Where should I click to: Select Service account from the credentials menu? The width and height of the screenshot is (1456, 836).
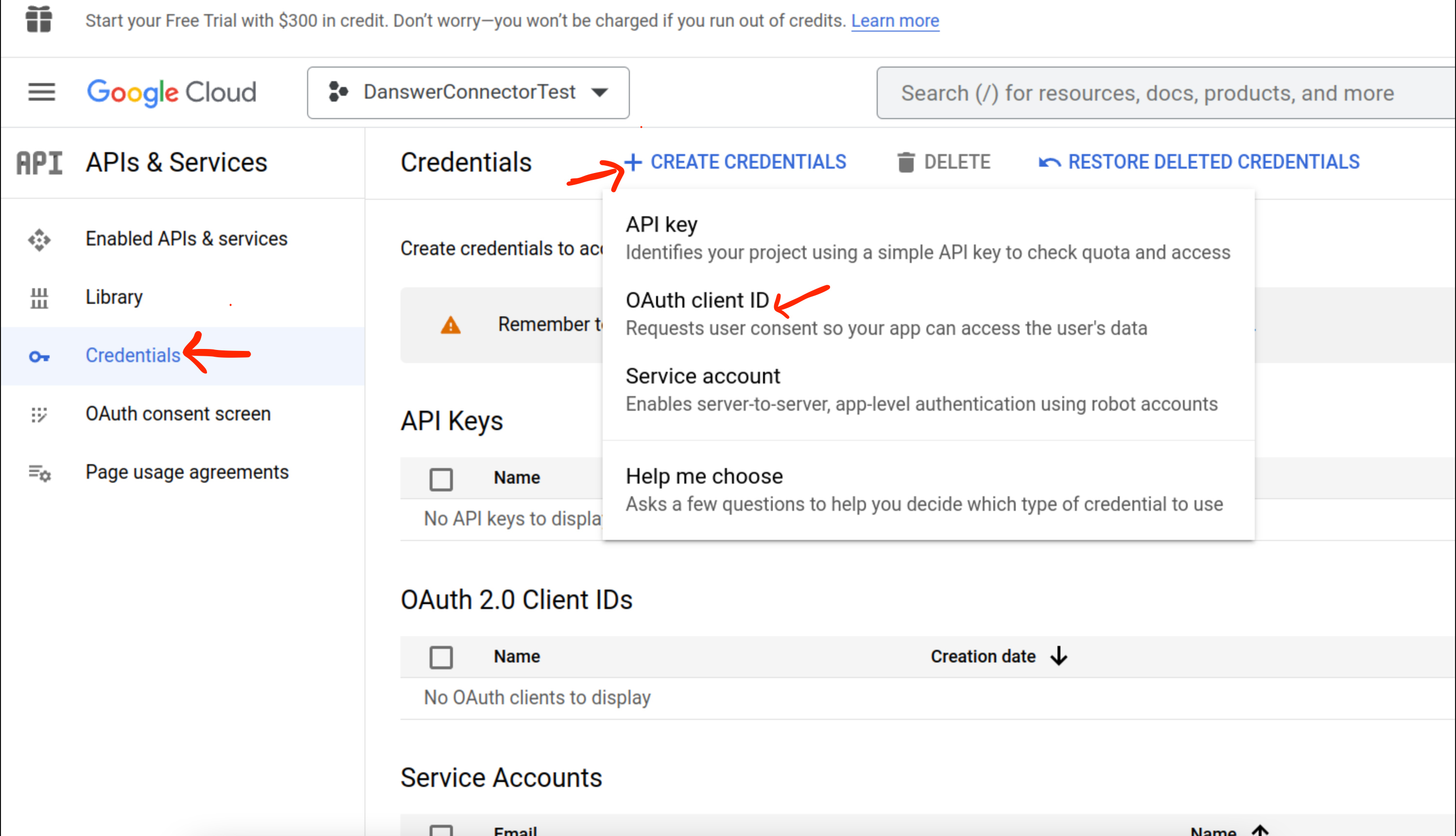point(702,376)
